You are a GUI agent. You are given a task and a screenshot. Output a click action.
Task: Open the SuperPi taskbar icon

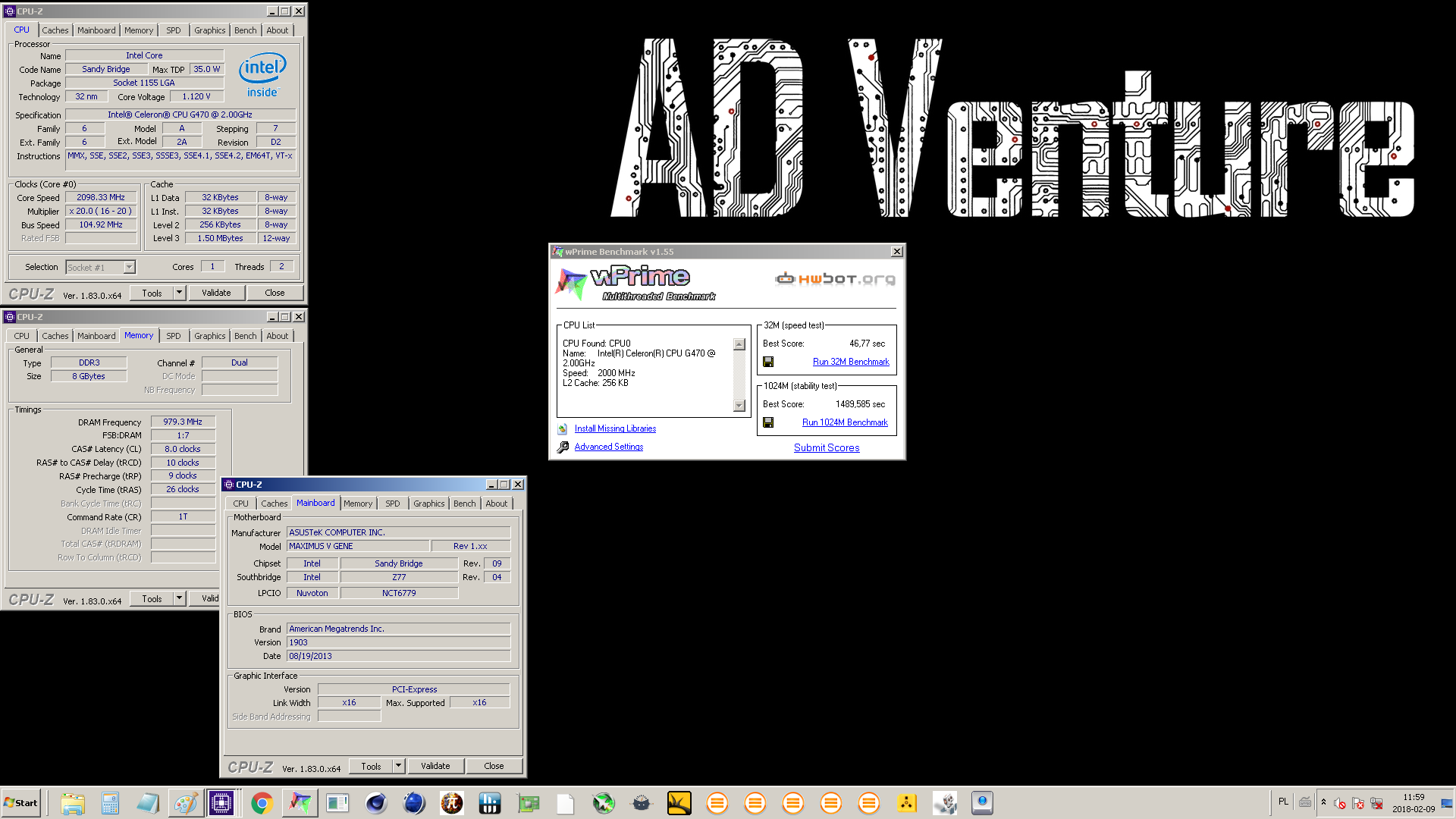coord(452,803)
